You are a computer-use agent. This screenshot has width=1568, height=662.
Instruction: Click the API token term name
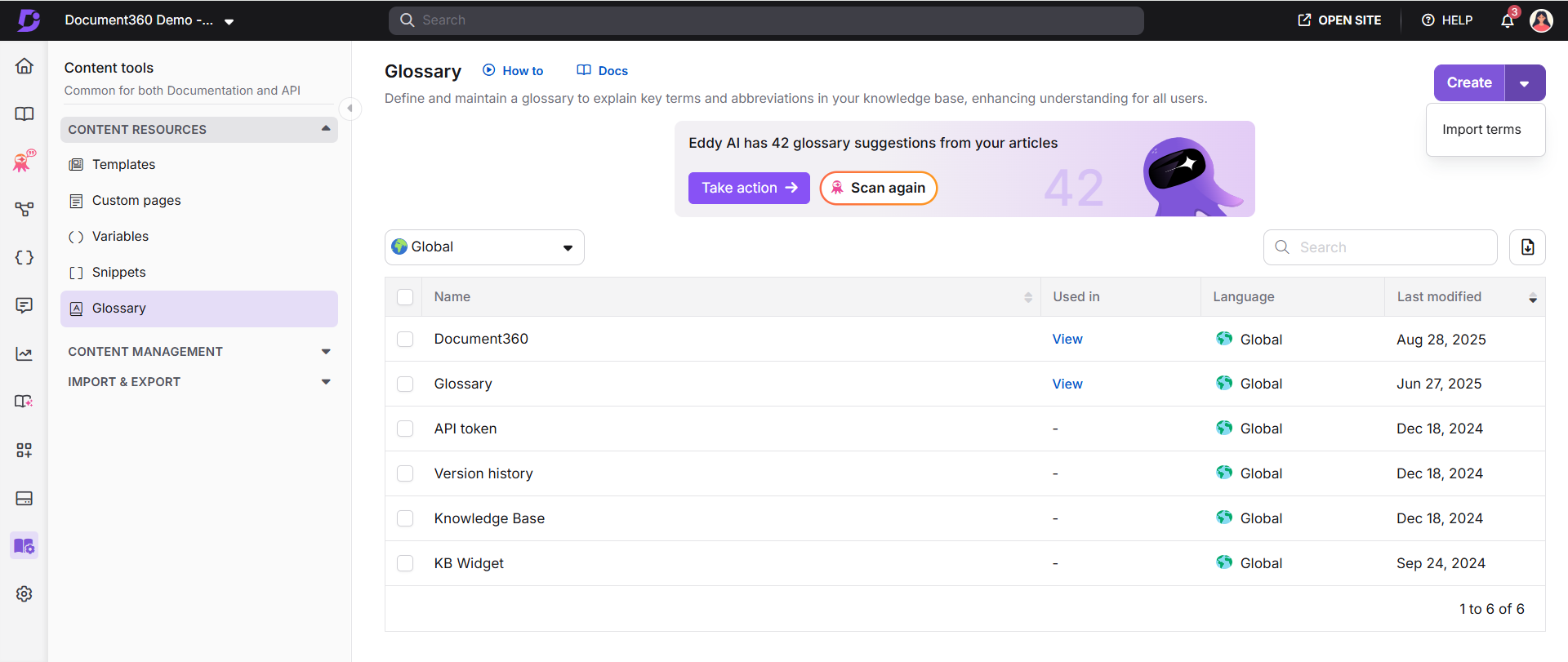[465, 429]
